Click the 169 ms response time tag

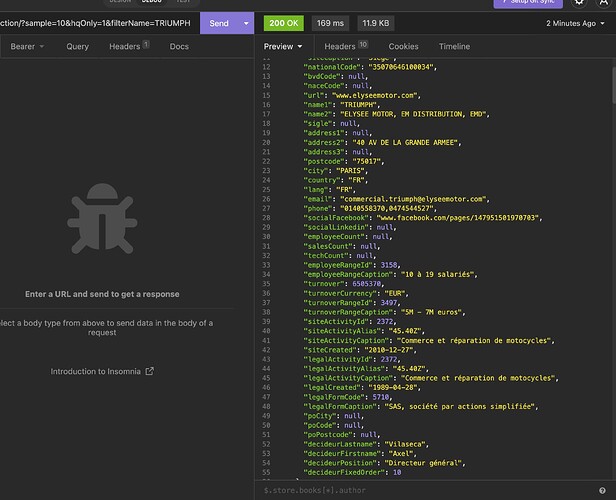pos(330,23)
